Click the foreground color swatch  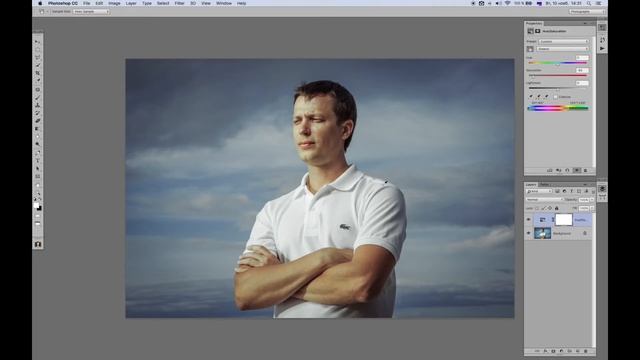(x=36, y=205)
